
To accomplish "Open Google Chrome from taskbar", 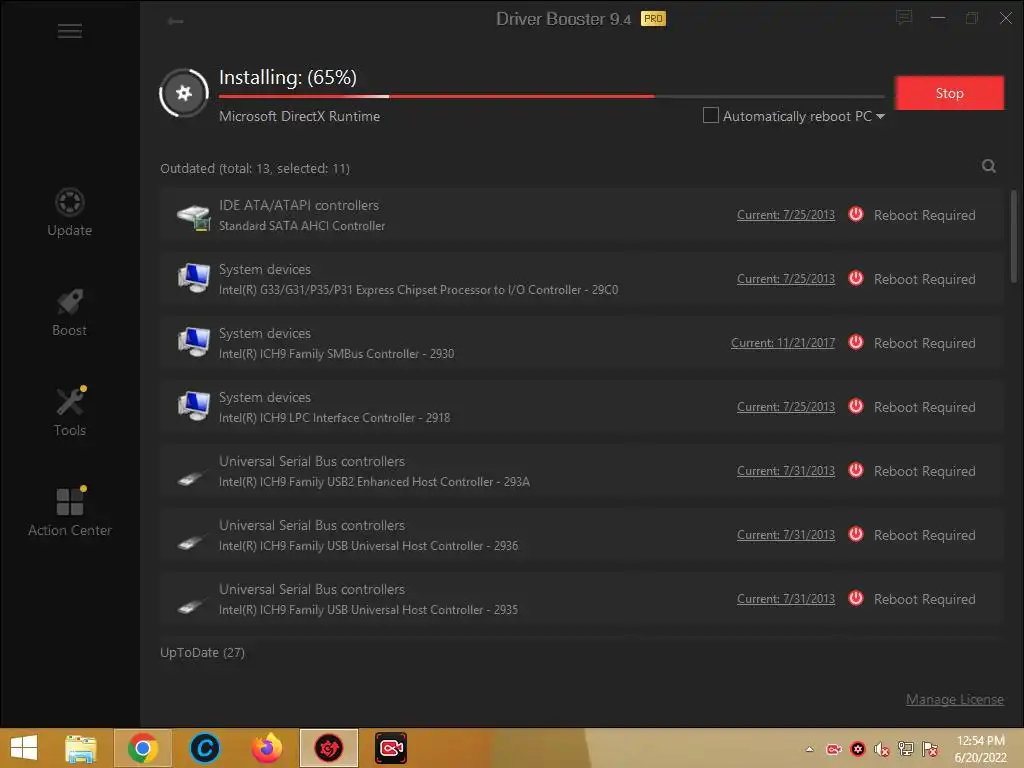I will click(143, 748).
